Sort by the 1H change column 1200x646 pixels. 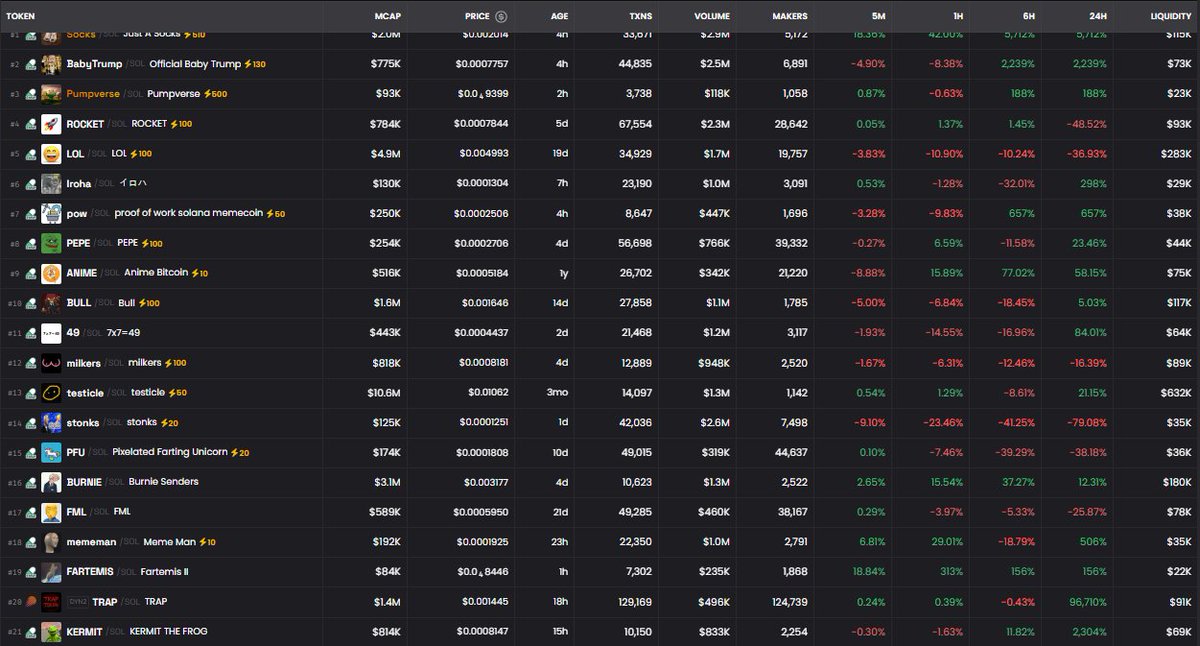point(956,17)
